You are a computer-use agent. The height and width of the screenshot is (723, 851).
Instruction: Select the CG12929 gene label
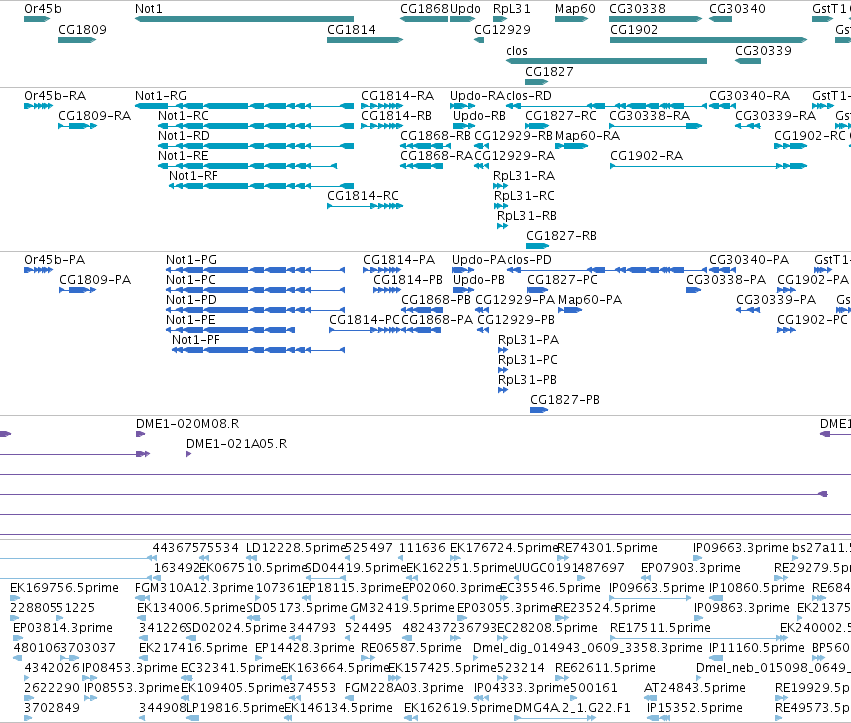(503, 30)
